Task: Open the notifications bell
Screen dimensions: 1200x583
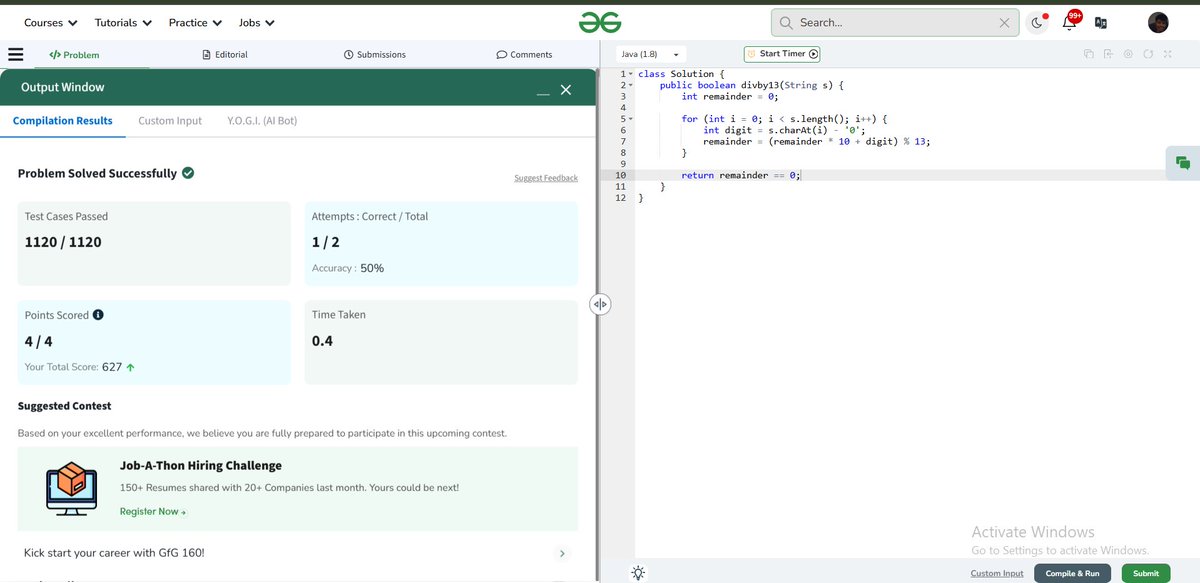Action: click(x=1070, y=22)
